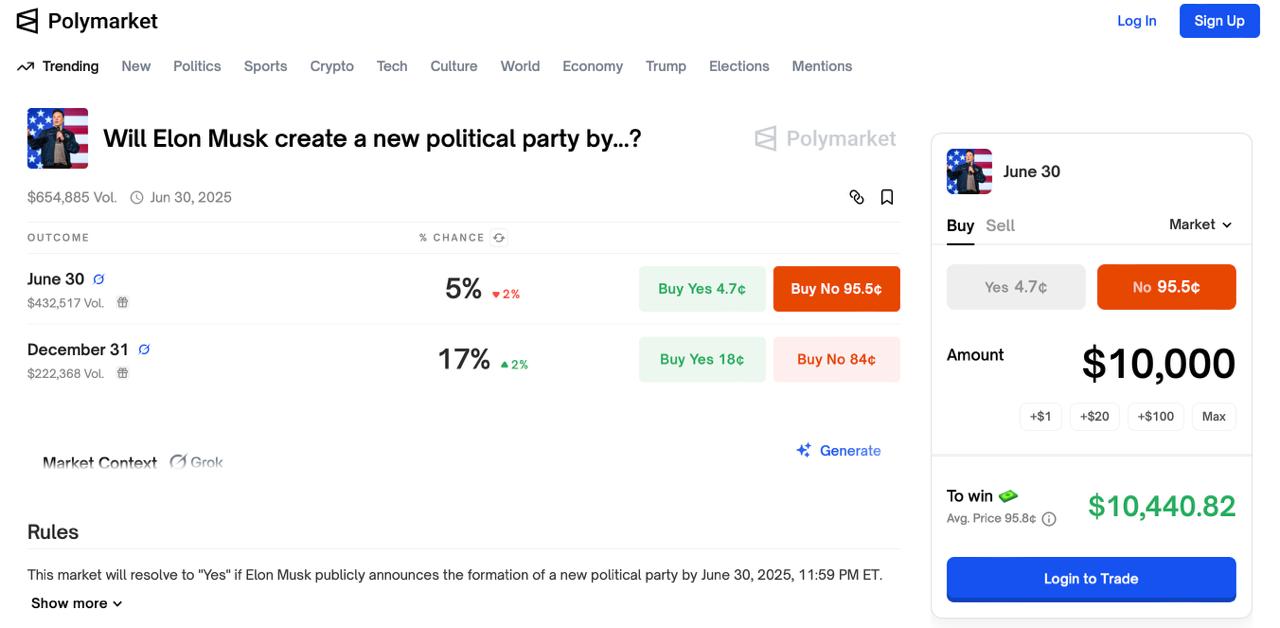Click Buy Yes 18¢ for December 31
Screen dimensions: 1280x628
[702, 359]
